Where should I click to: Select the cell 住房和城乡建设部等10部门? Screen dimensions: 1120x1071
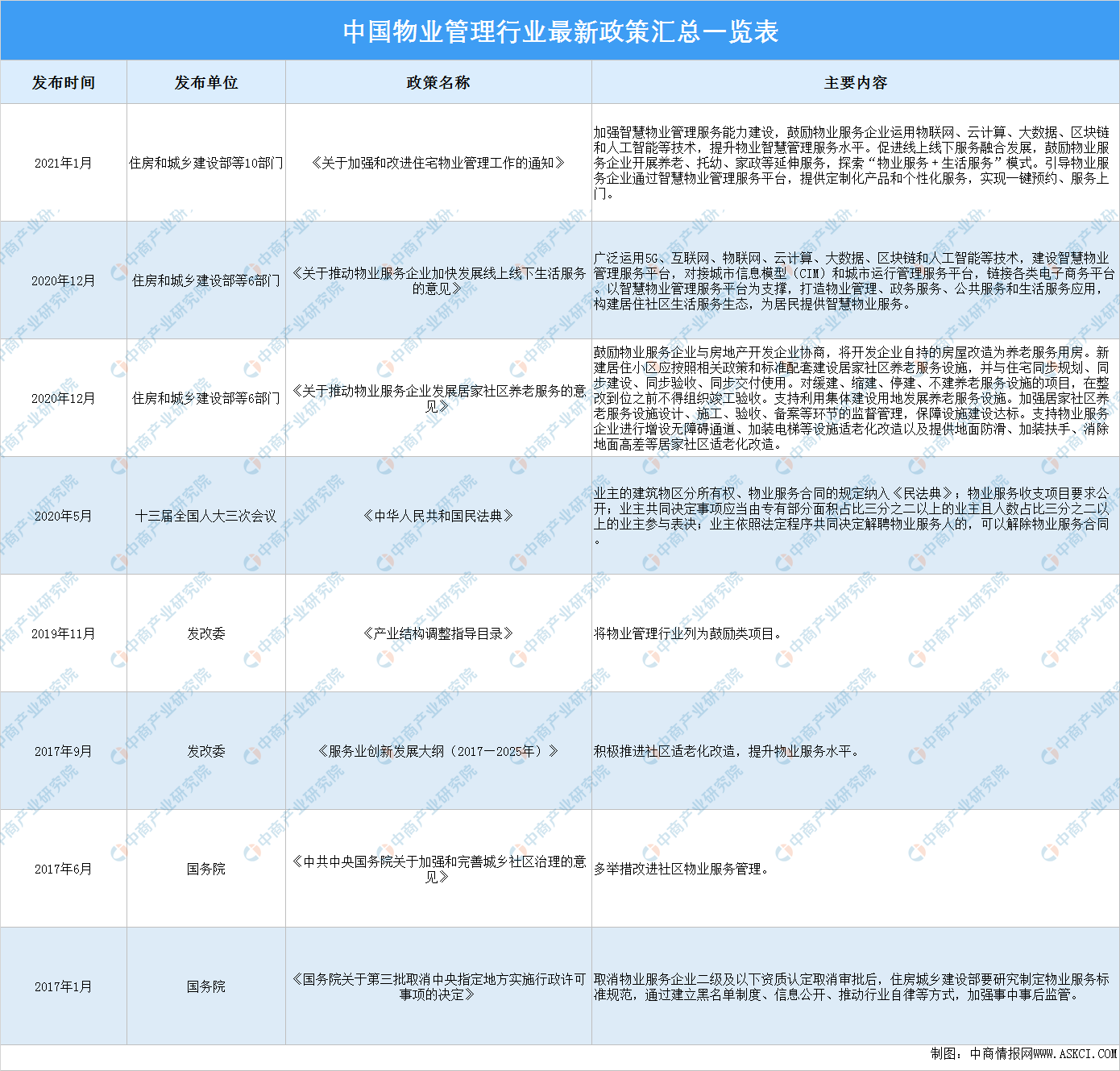pos(206,163)
